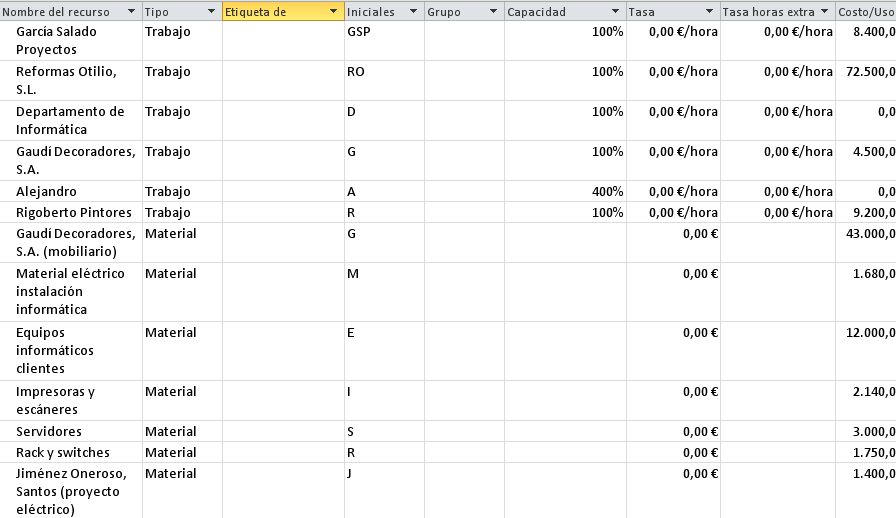Viewport: 896px width, 518px height.
Task: Select the Impresoras y escáneres resource cell
Action: tap(70, 400)
